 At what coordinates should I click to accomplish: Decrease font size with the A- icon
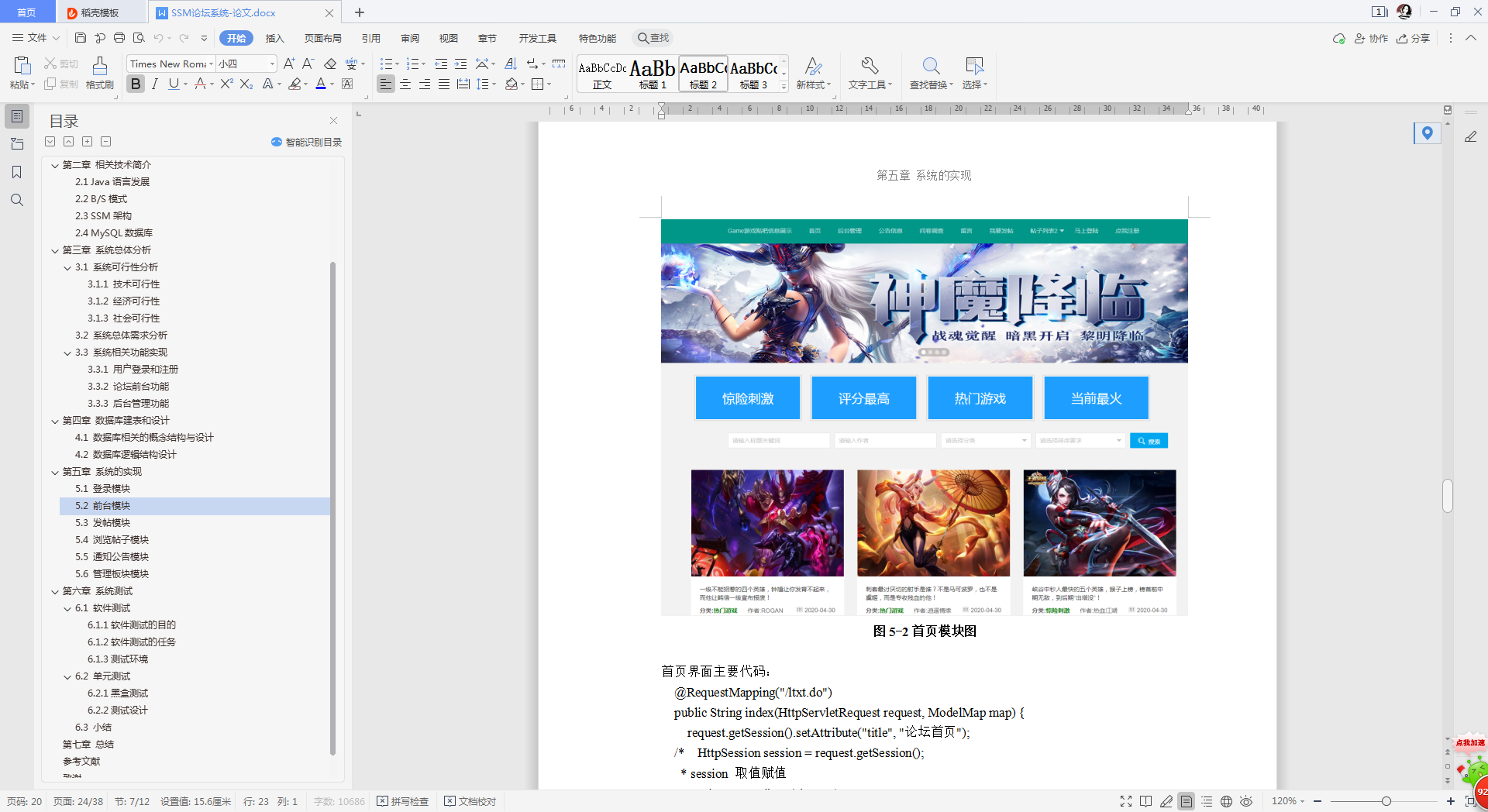308,64
